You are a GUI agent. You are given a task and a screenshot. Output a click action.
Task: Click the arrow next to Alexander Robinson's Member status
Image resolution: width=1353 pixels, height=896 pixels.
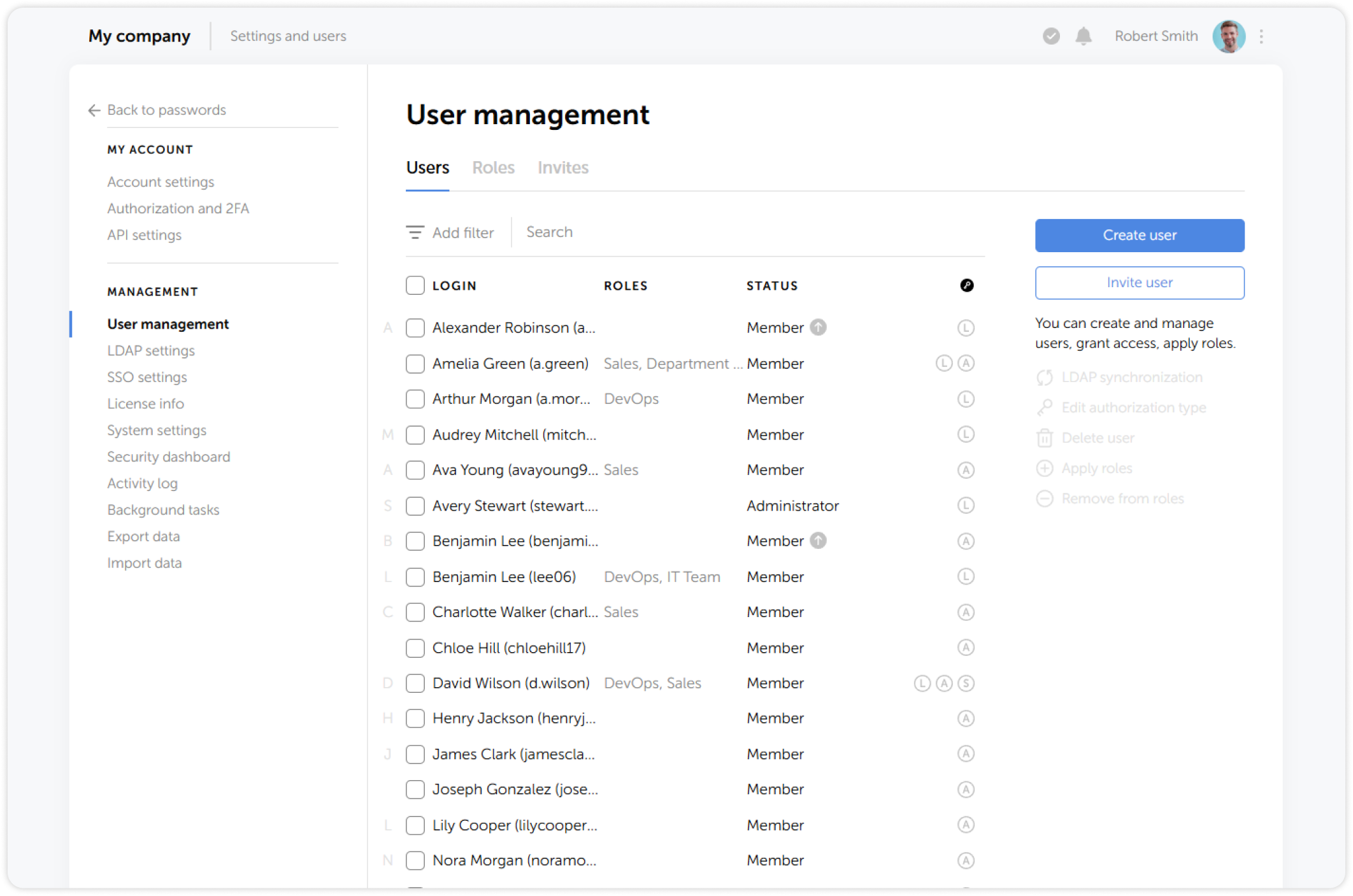coord(818,327)
